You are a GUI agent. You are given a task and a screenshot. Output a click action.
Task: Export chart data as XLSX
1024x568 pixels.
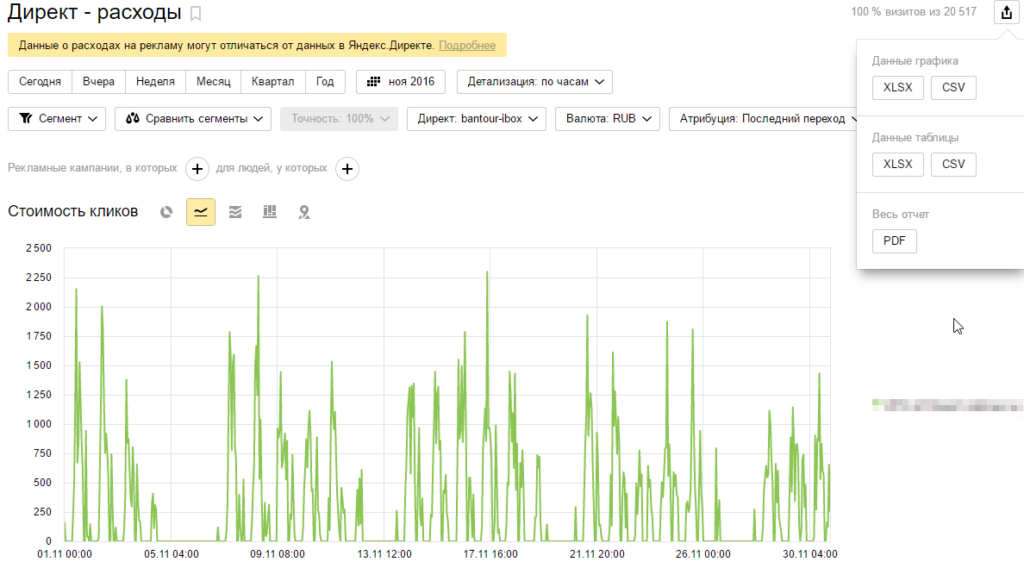point(898,87)
